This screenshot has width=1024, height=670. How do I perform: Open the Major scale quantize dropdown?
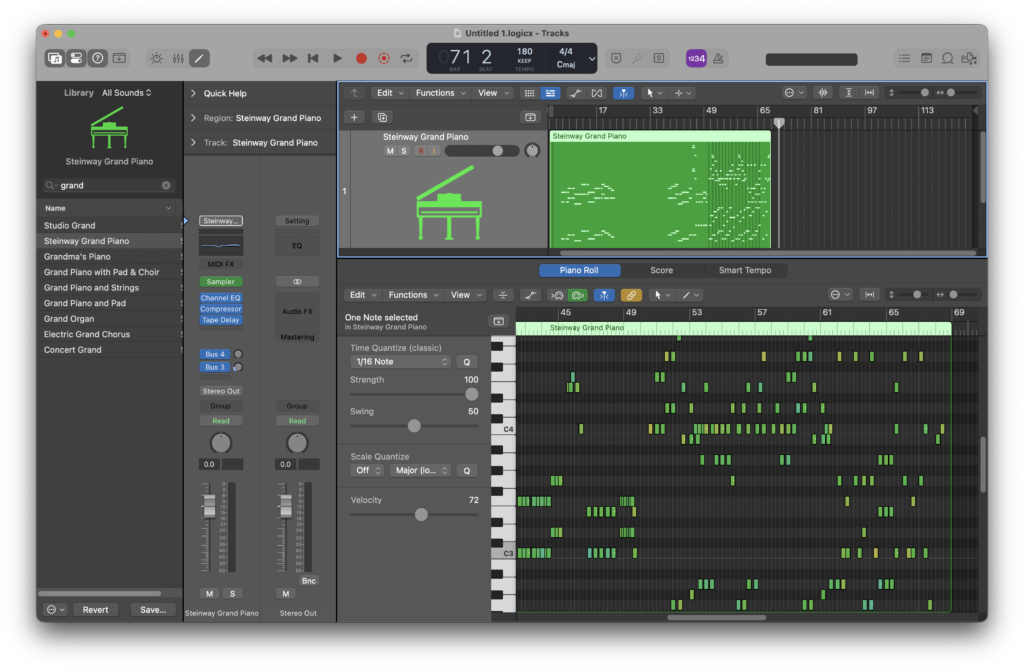point(421,470)
